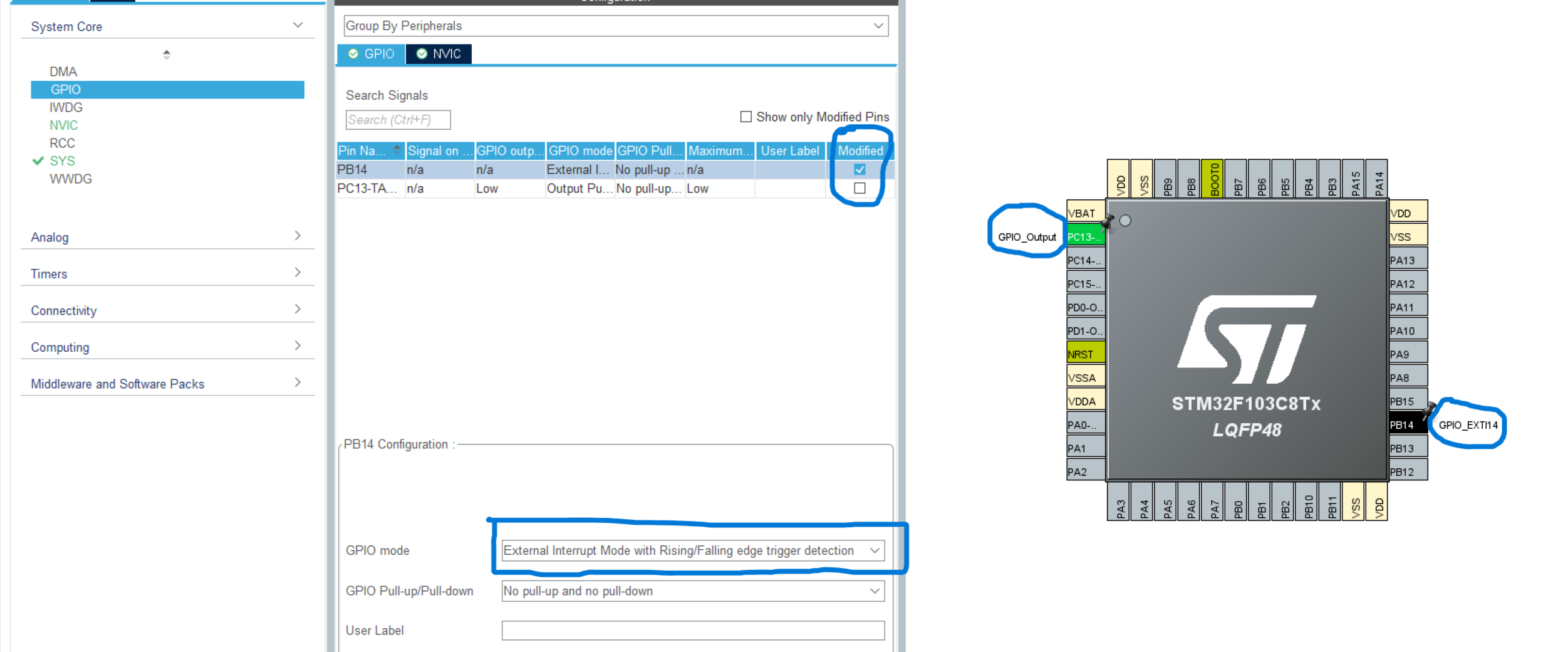The width and height of the screenshot is (1568, 652).
Task: Click the User Label input field
Action: [693, 631]
